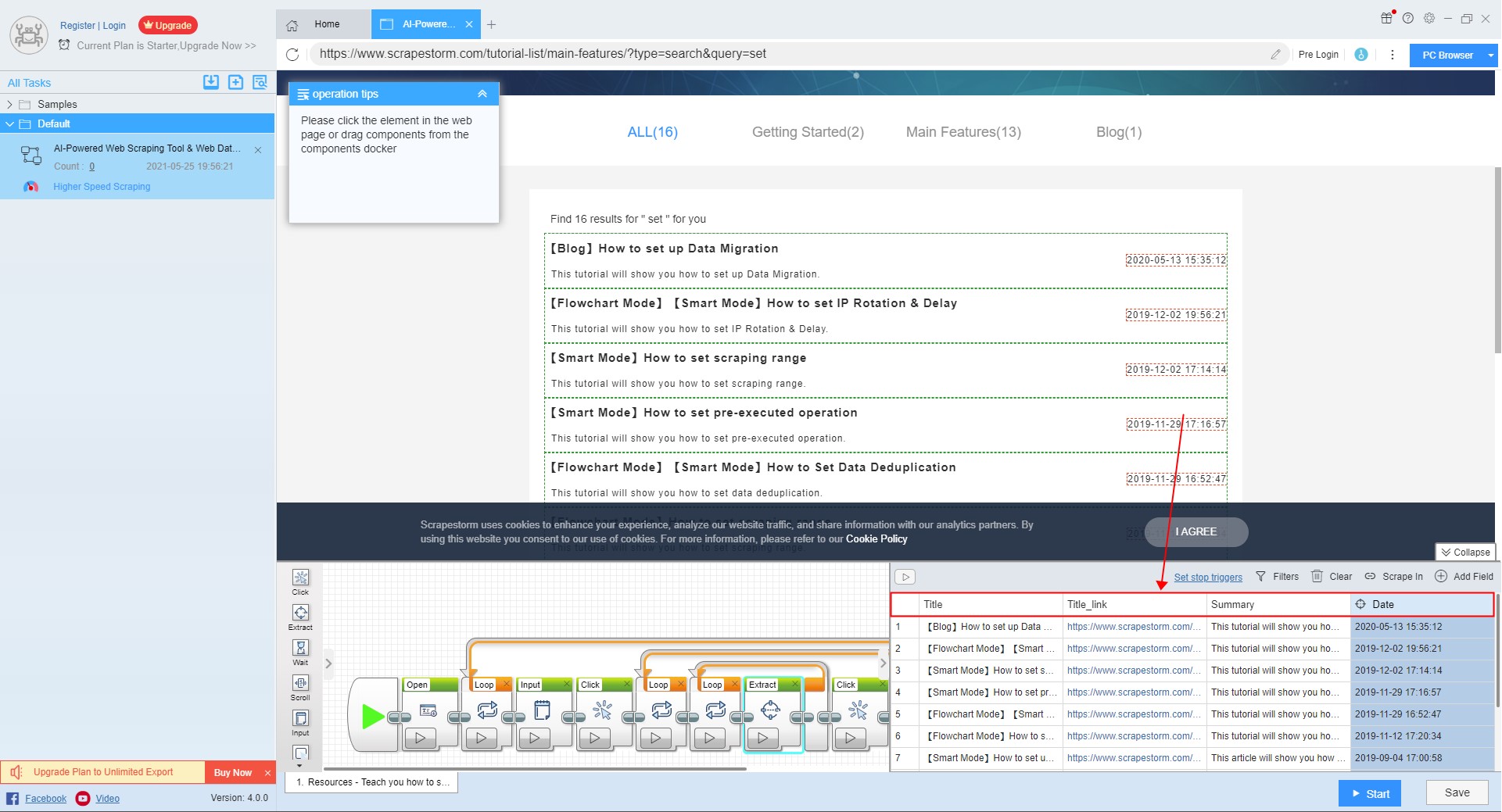Select the Input step icon in the flowchart
Screen dimensions: 1502x812
(x=542, y=710)
